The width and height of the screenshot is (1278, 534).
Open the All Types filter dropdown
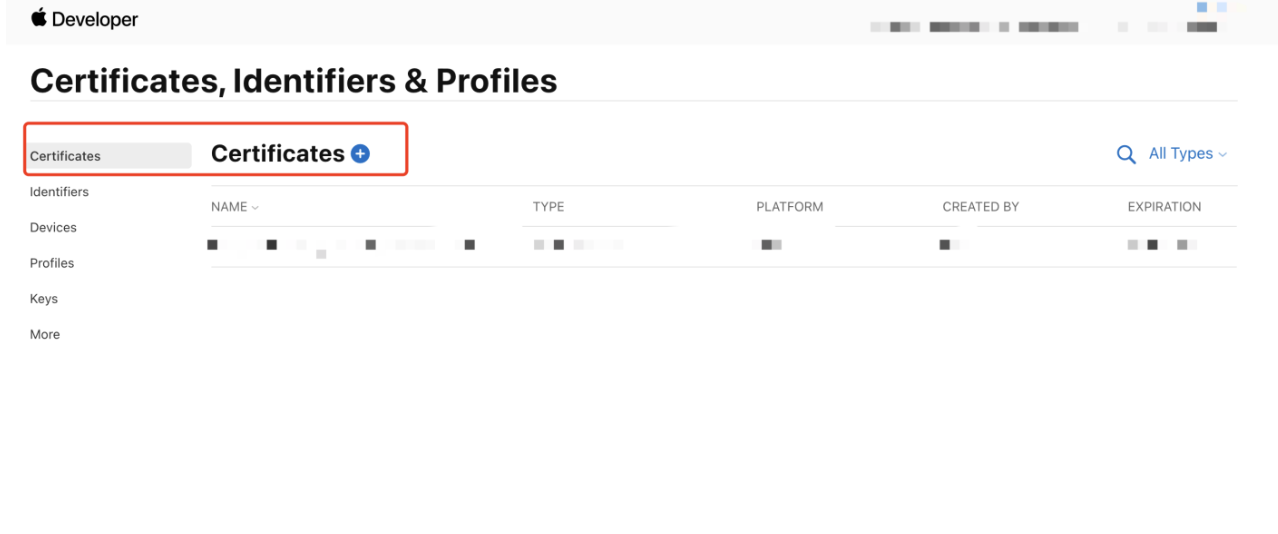coord(1187,154)
